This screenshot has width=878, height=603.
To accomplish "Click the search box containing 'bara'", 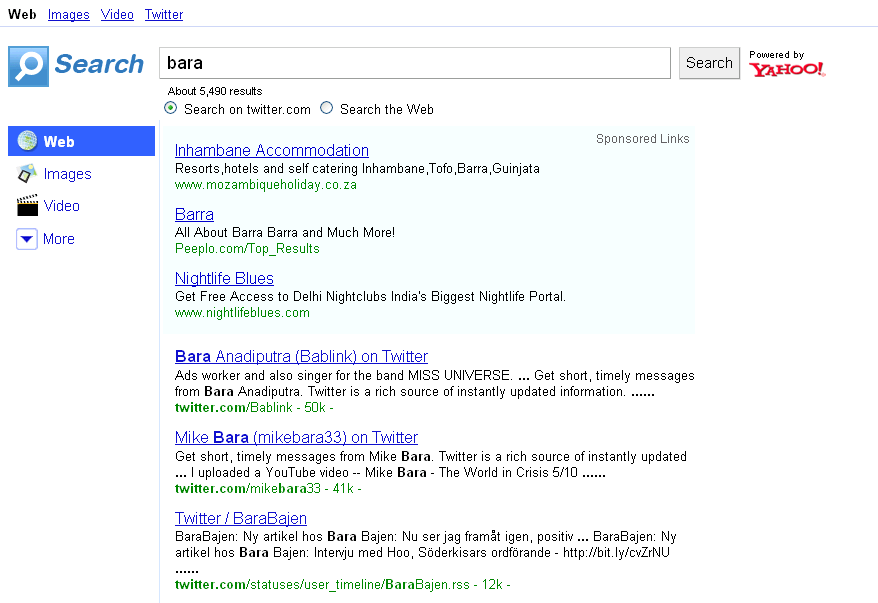I will coord(414,63).
